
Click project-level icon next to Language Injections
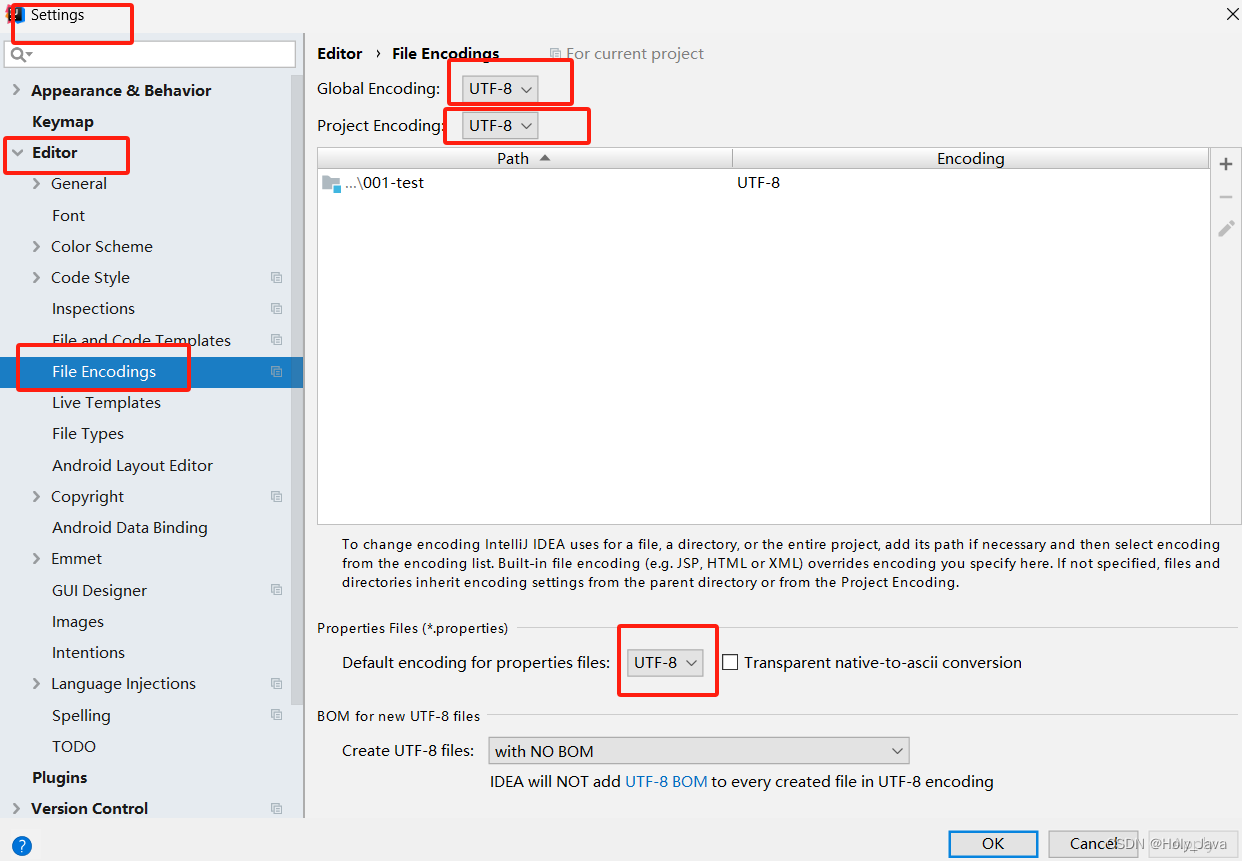pos(276,684)
